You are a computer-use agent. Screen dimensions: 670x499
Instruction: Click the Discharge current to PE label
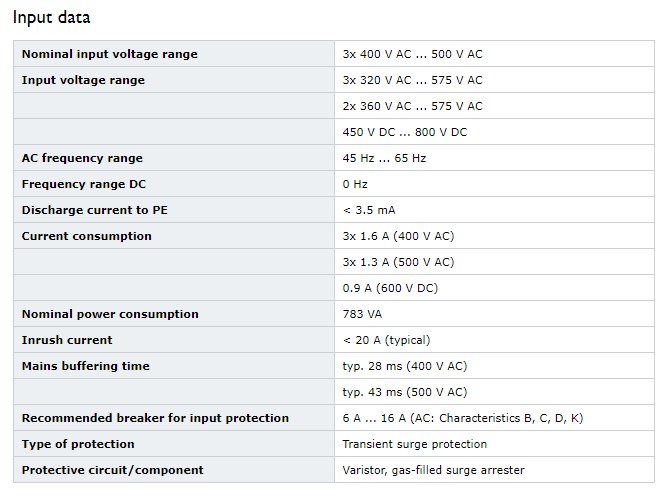pyautogui.click(x=95, y=210)
